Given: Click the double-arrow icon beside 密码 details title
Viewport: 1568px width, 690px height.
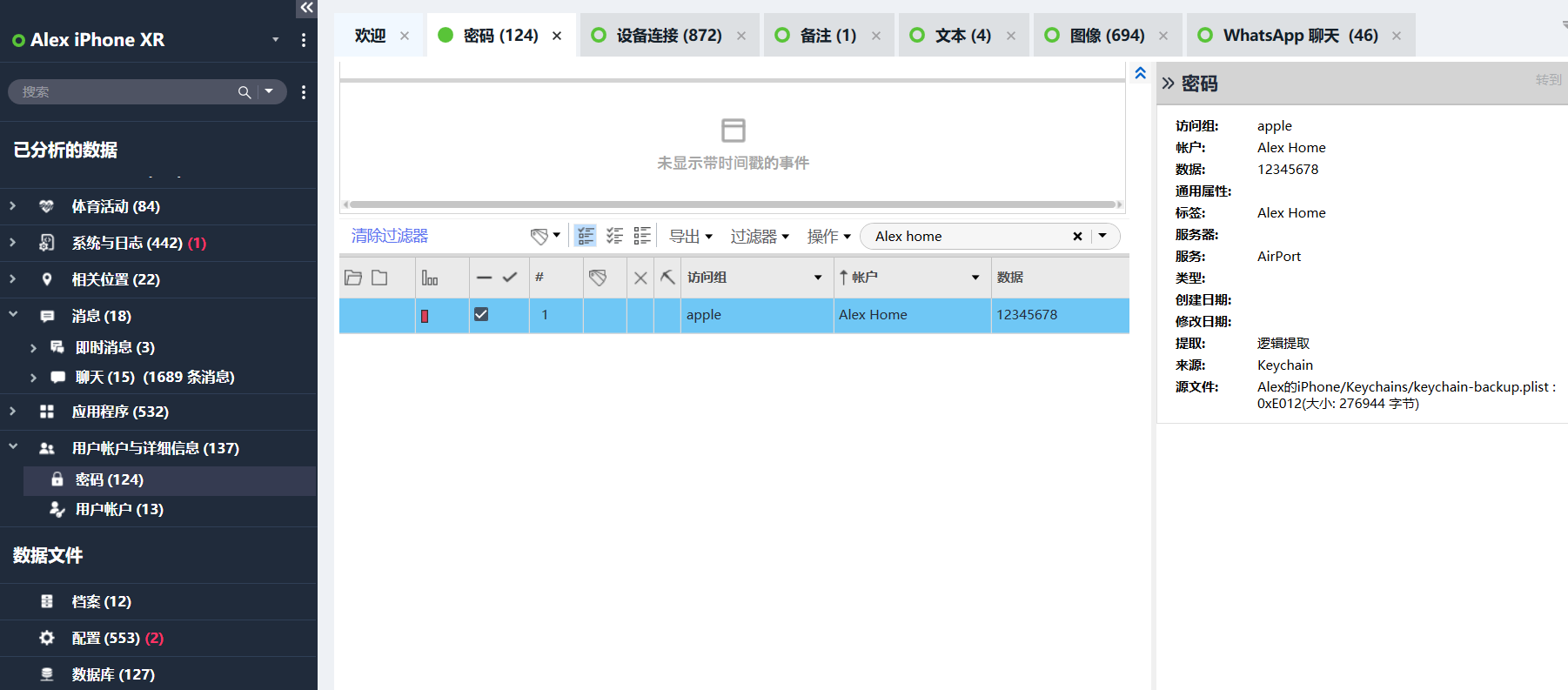Looking at the screenshot, I should tap(1168, 84).
